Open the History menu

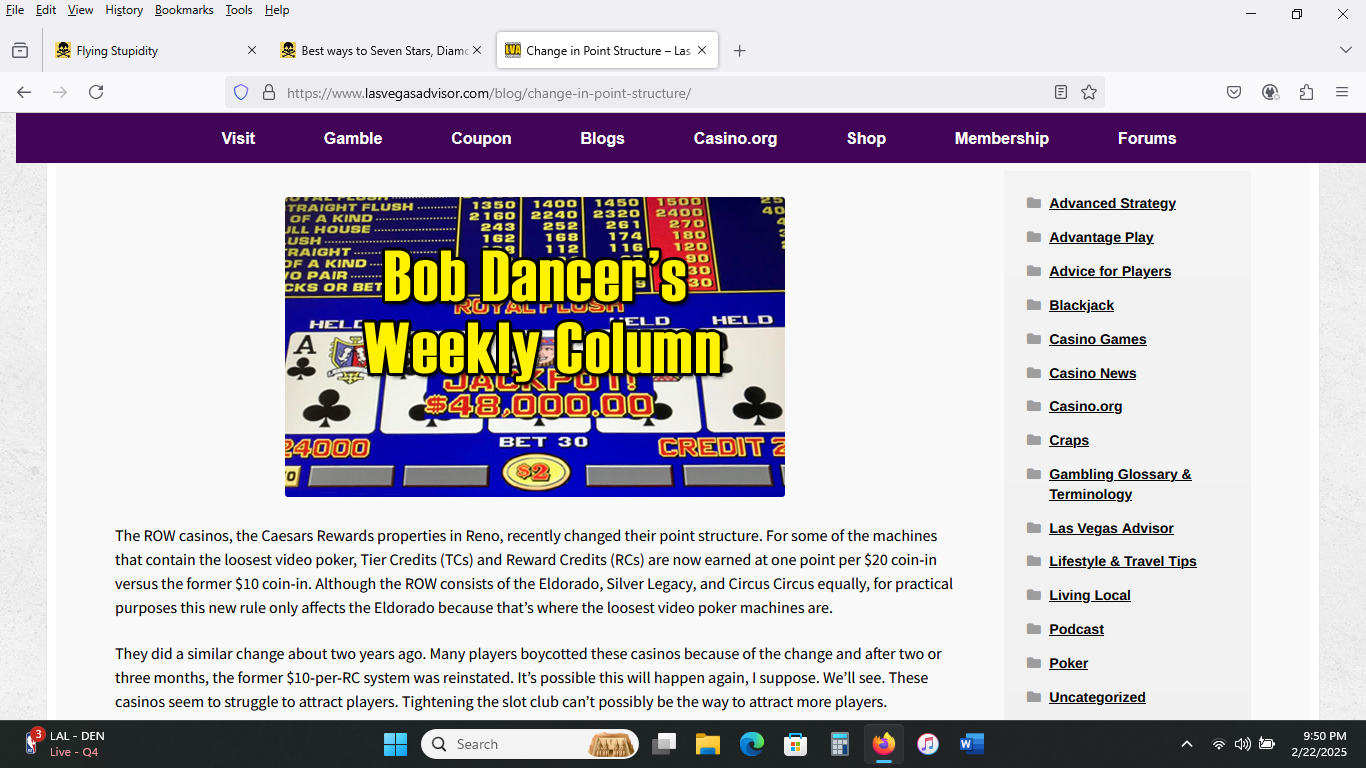pos(124,10)
